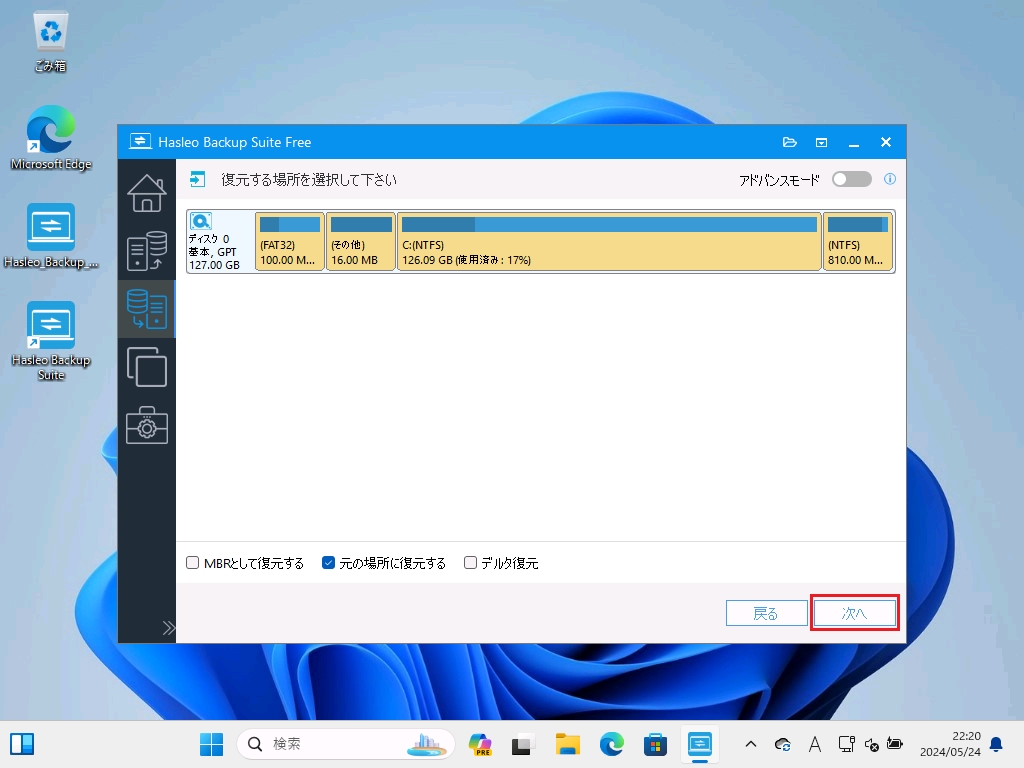
Task: Open Microsoft Store from taskbar
Action: click(655, 744)
